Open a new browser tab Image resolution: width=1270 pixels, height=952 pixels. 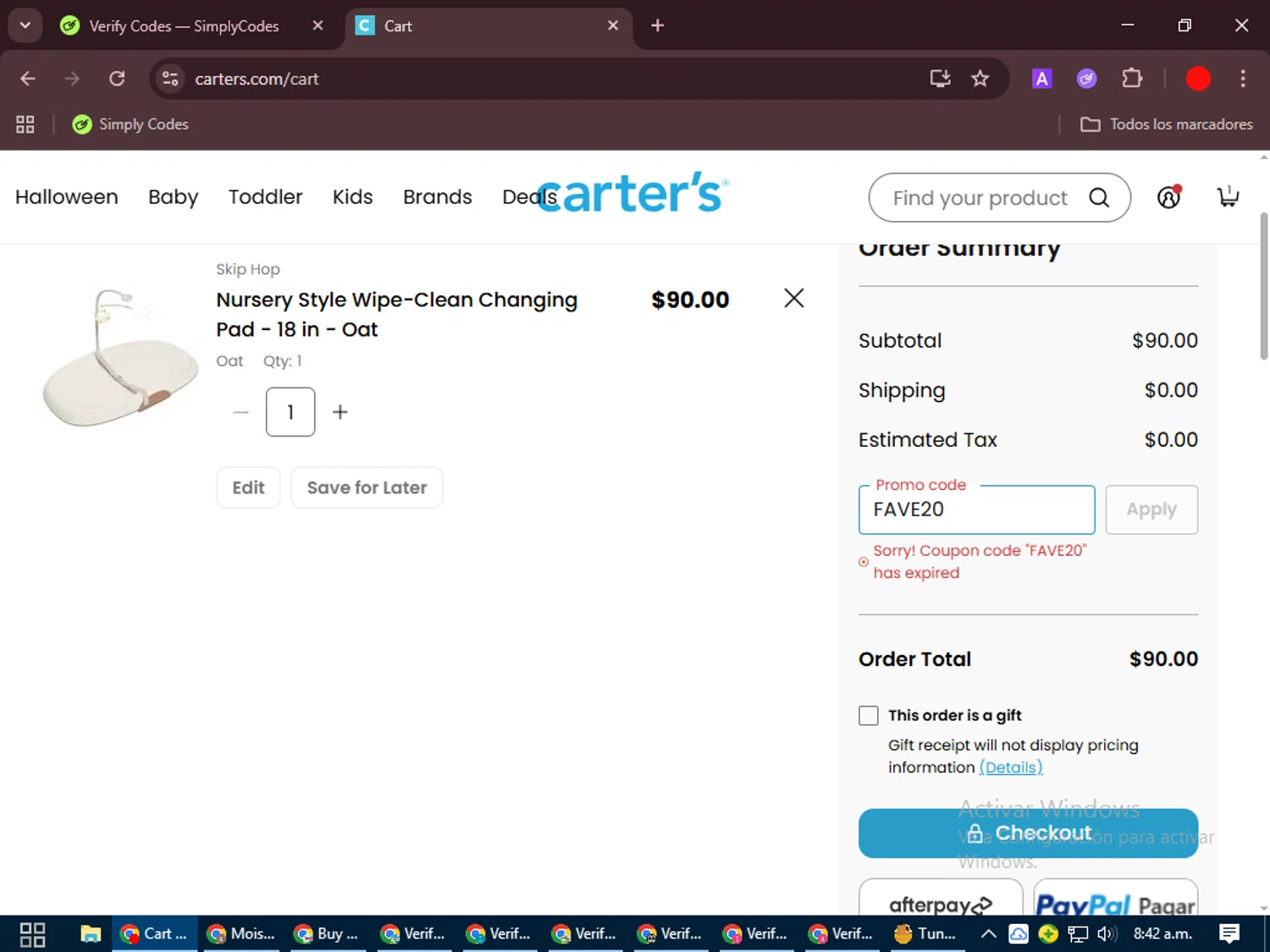tap(658, 25)
